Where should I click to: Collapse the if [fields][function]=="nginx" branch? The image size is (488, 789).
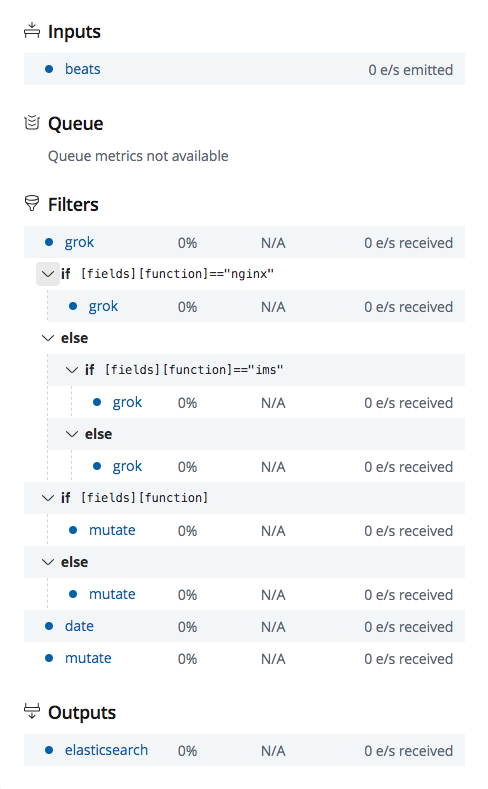pyautogui.click(x=48, y=274)
